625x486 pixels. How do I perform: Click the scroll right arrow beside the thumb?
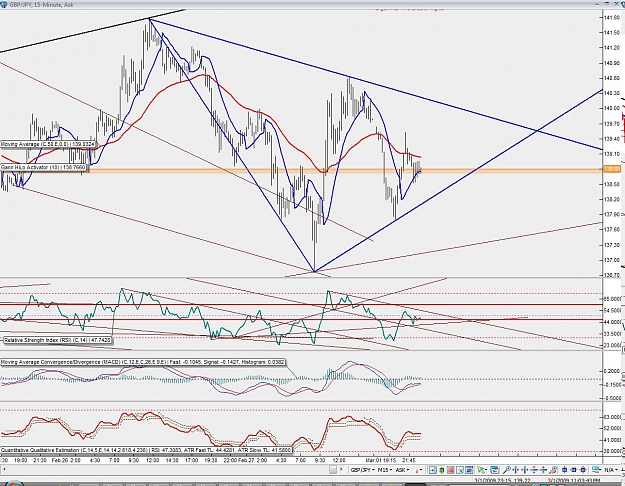[341, 470]
